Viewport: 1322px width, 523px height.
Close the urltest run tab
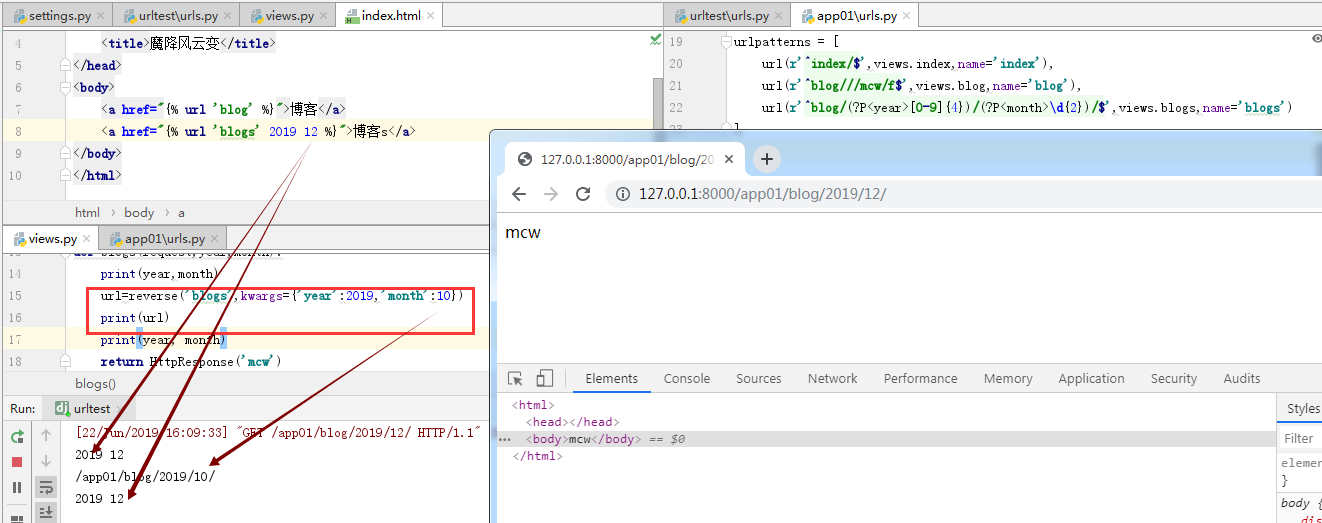[x=120, y=409]
